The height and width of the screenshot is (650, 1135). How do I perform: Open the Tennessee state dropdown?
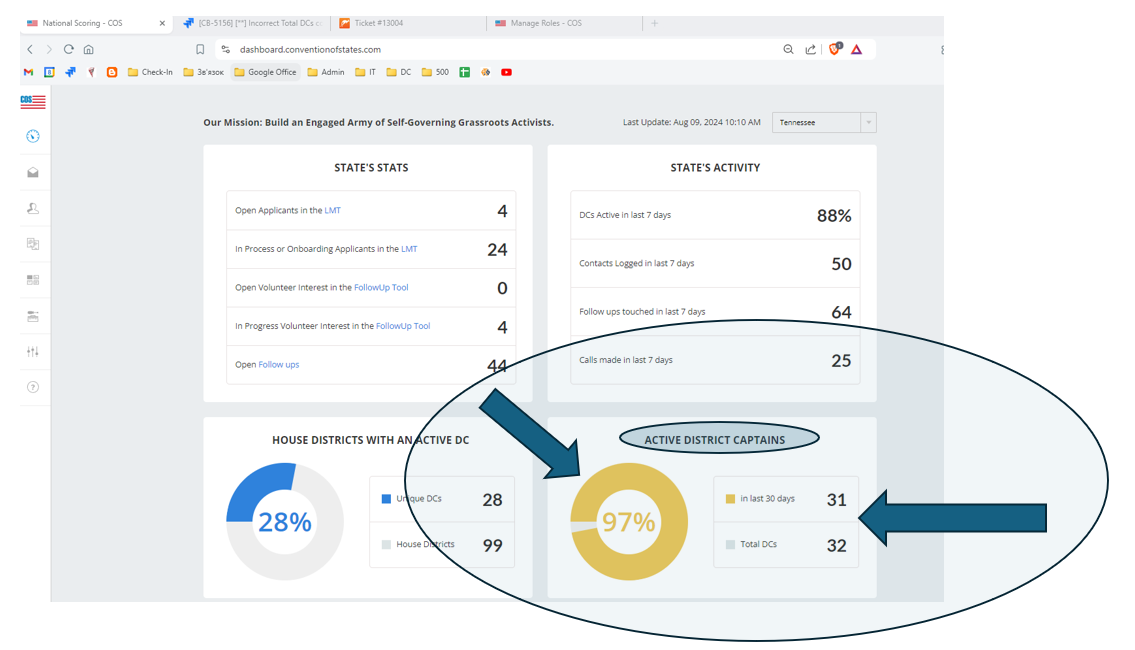pos(823,122)
